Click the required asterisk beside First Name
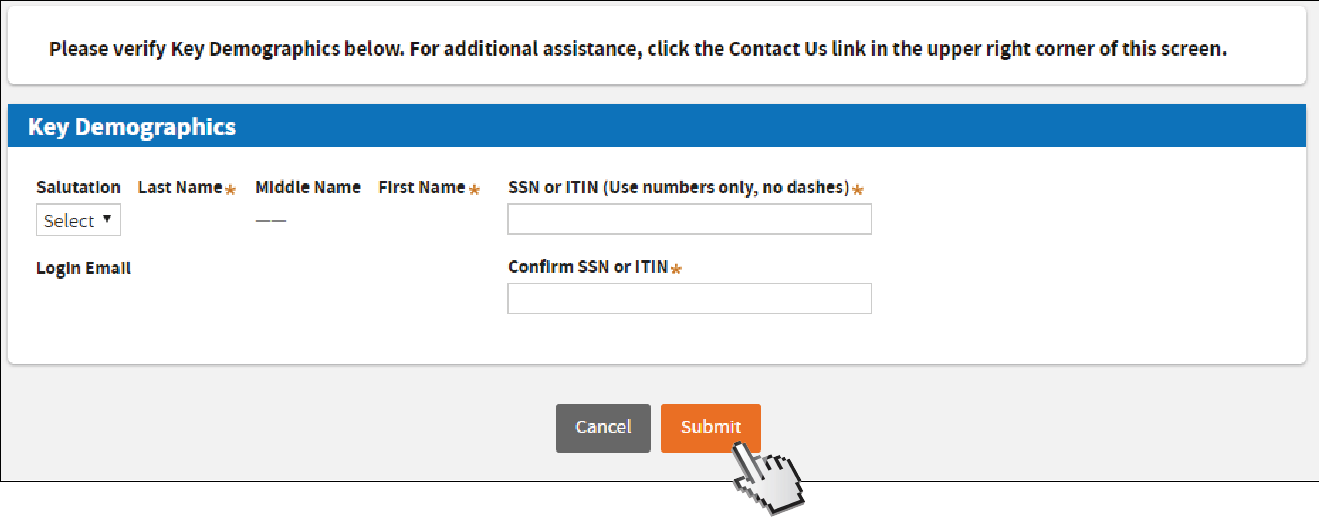The image size is (1319, 525). coord(474,190)
